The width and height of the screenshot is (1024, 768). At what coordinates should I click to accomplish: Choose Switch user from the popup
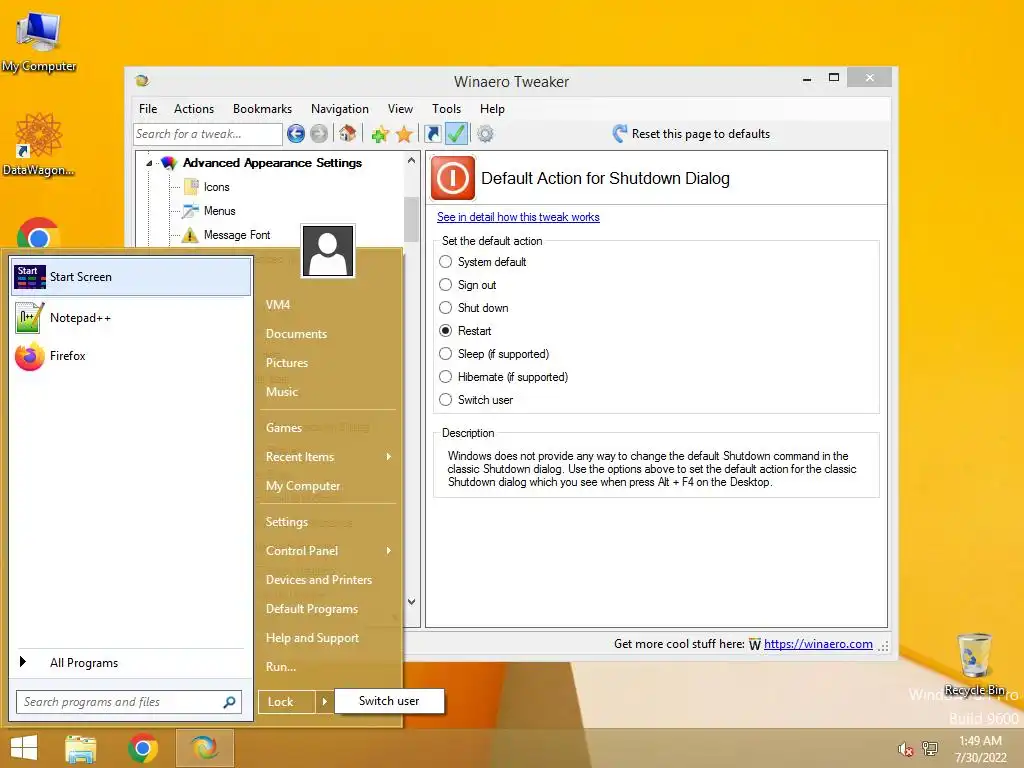(389, 701)
